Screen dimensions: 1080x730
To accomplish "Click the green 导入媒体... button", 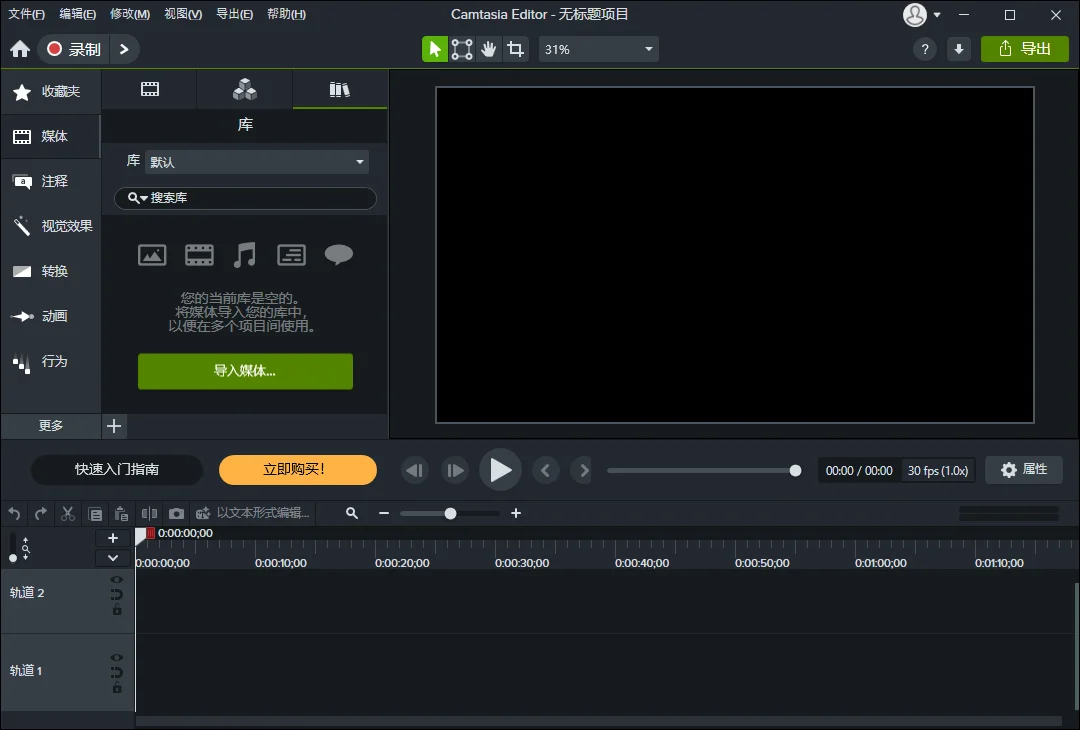I will pyautogui.click(x=245, y=371).
